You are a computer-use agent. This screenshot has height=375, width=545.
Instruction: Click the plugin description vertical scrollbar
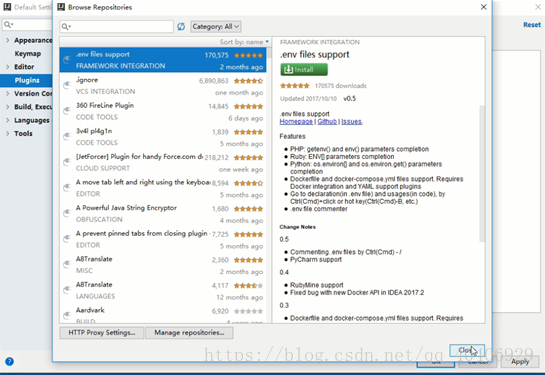click(x=482, y=174)
